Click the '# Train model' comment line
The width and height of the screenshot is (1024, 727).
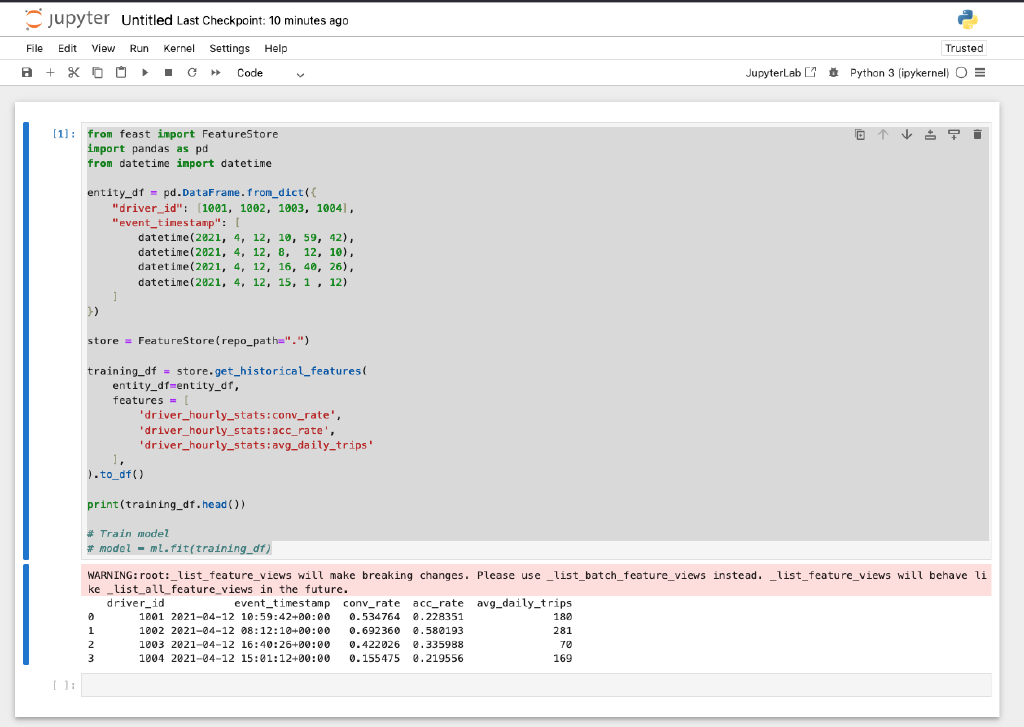[x=128, y=534]
